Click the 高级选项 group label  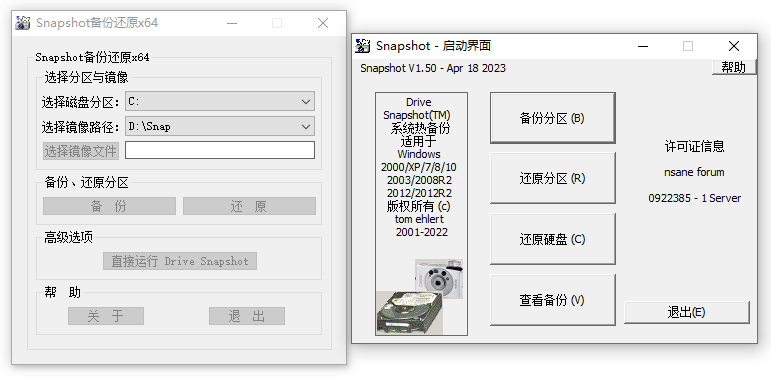tap(68, 238)
